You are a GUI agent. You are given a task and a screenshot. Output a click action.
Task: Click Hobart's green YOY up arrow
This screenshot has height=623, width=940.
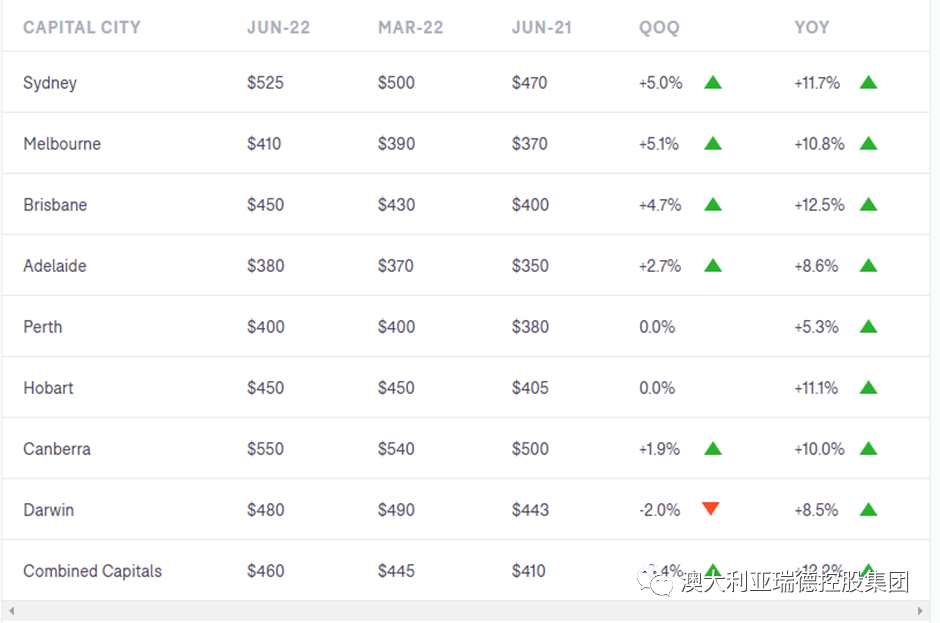coord(868,388)
